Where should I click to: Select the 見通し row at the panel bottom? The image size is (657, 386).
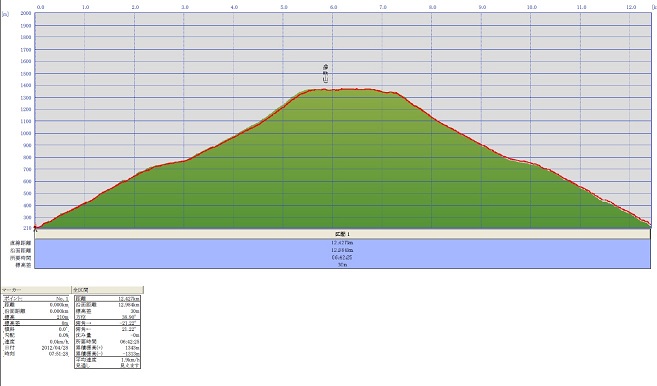107,365
